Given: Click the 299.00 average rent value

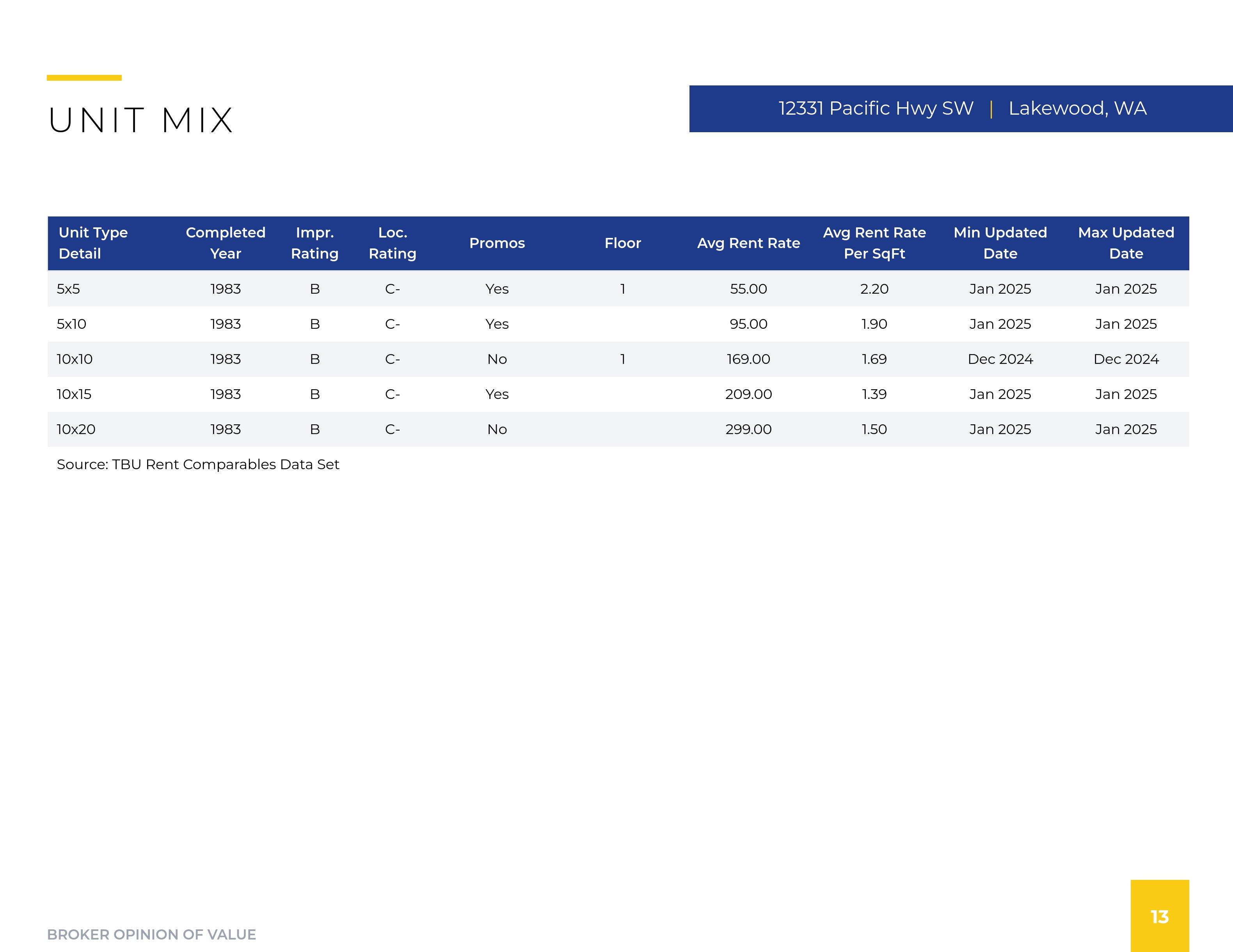Looking at the screenshot, I should point(748,429).
